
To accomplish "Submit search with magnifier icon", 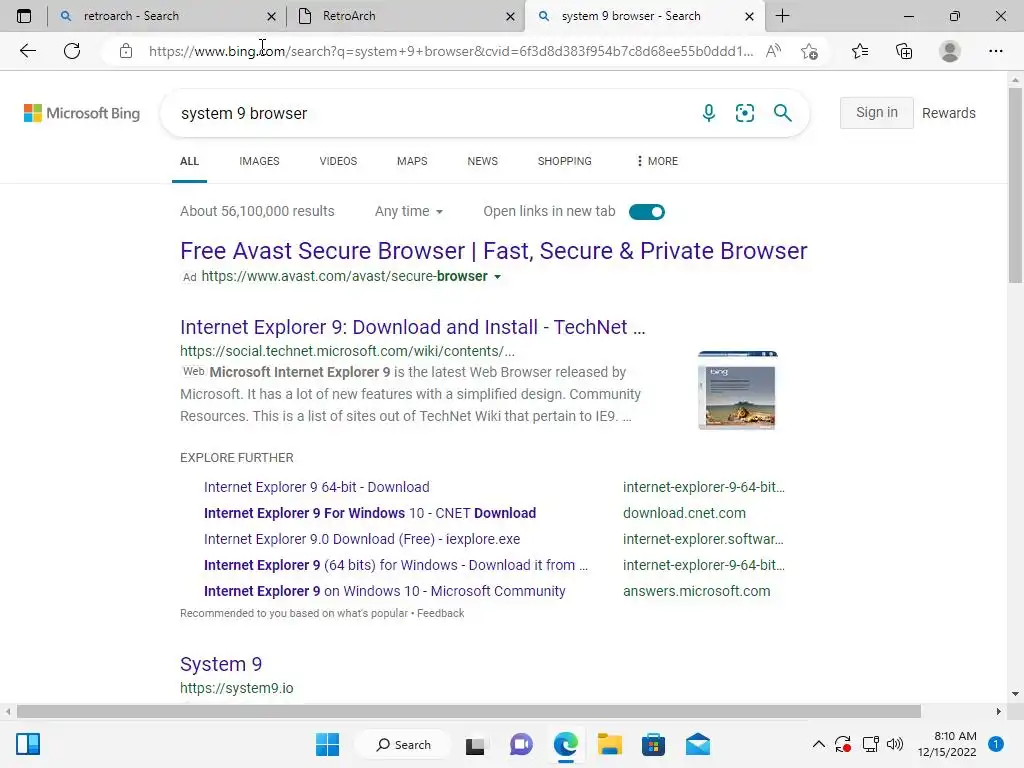I will click(782, 113).
